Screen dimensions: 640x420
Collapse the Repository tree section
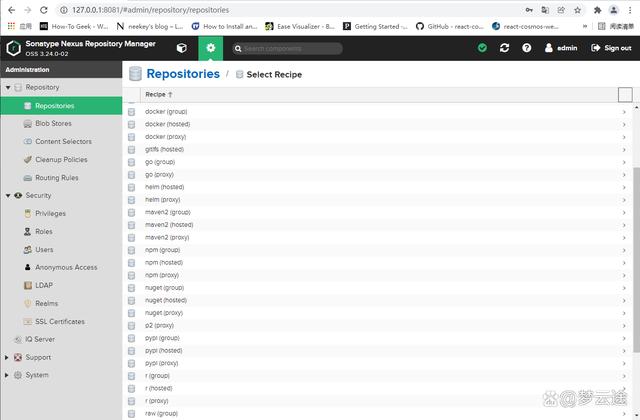click(x=8, y=87)
